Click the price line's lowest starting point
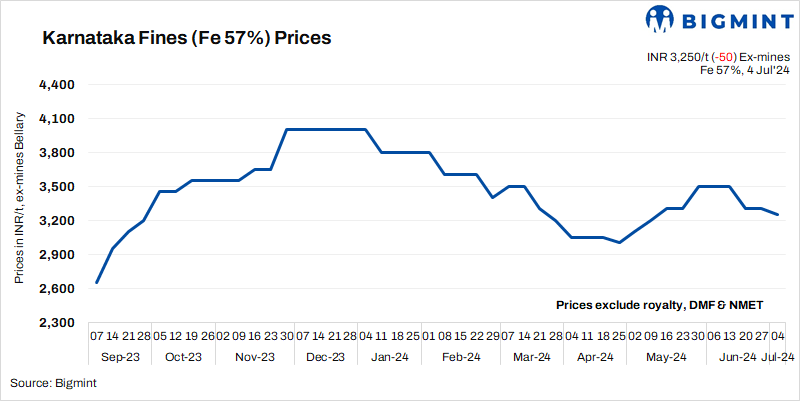 pos(96,283)
